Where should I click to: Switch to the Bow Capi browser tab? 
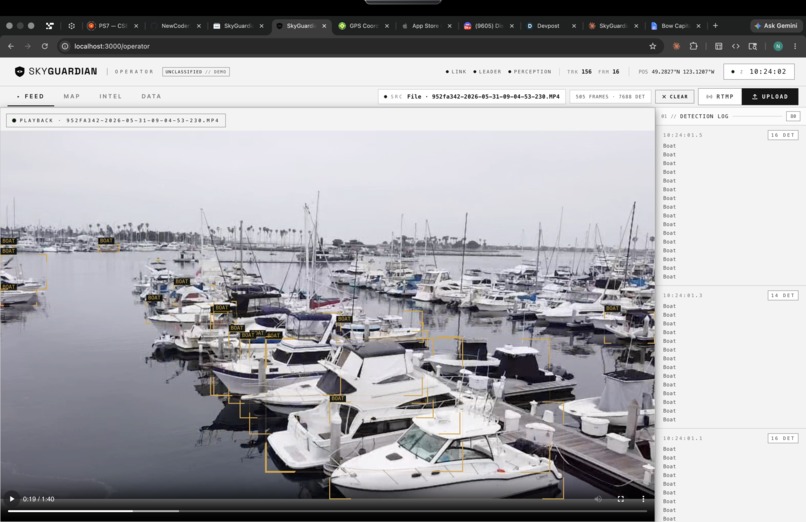point(674,26)
